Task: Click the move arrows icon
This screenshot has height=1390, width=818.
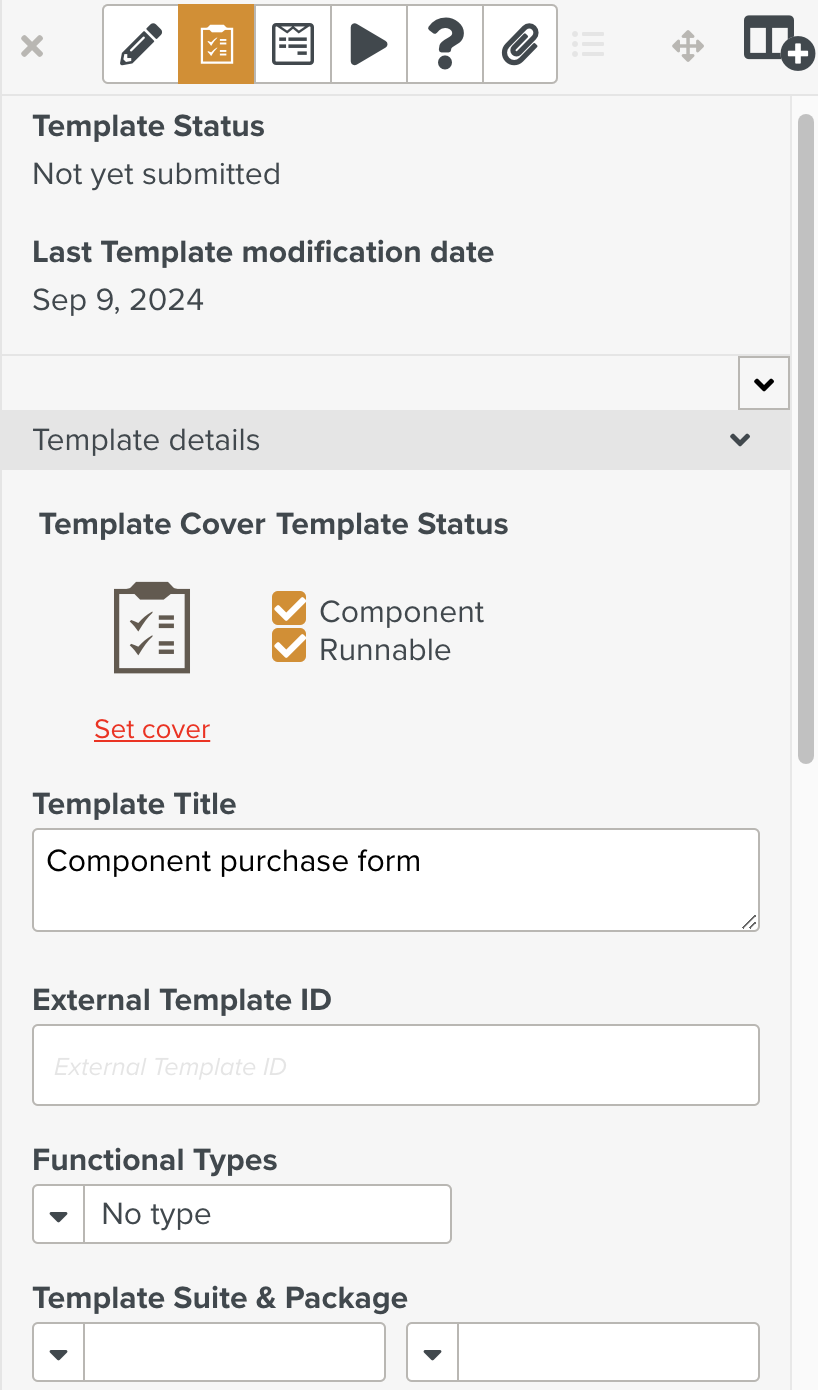Action: (x=688, y=46)
